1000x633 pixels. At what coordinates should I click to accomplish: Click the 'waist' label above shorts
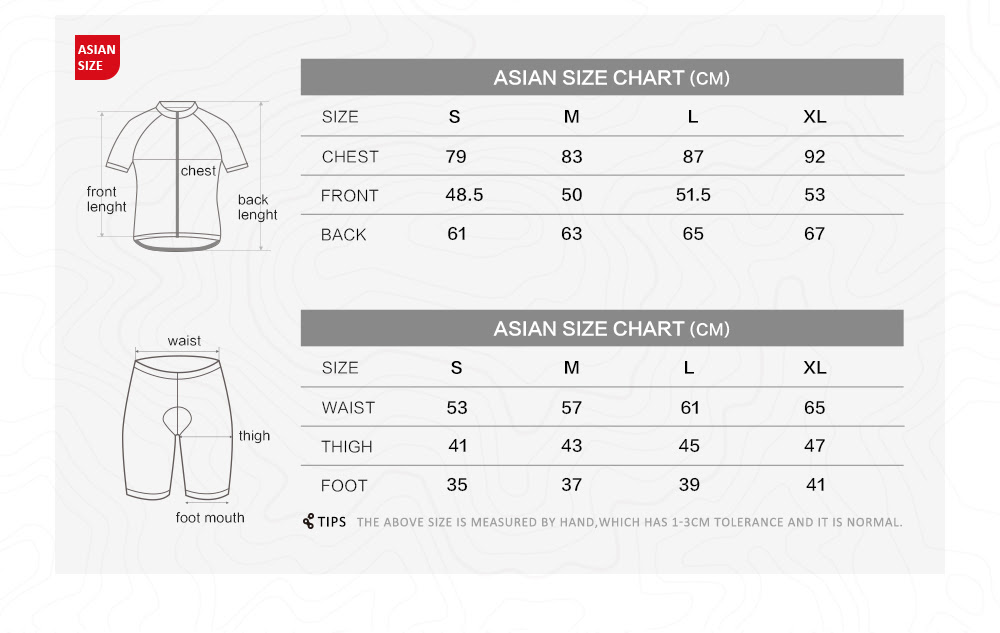pos(184,340)
